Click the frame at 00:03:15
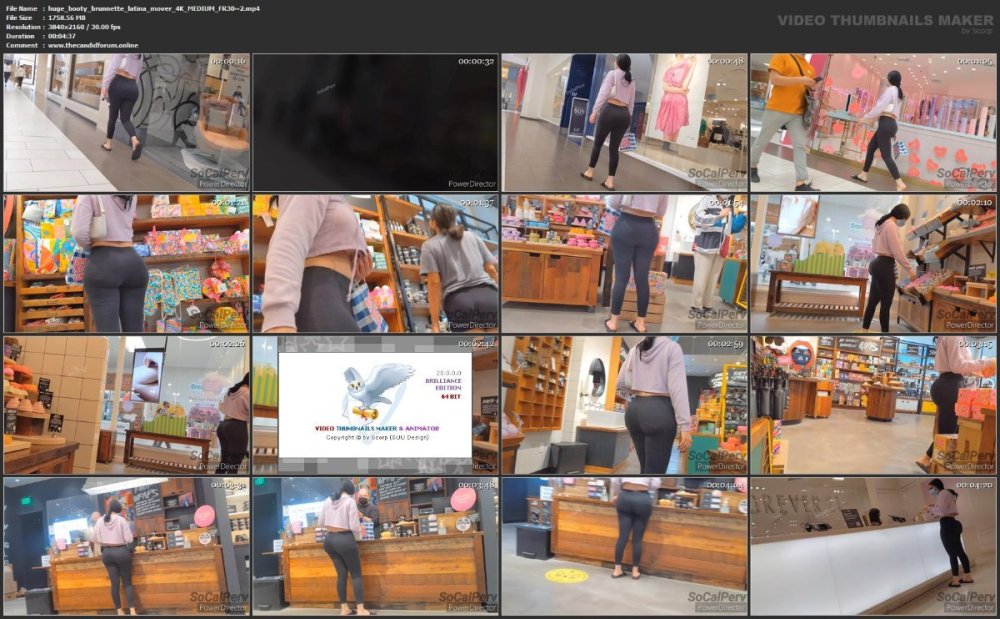 (873, 405)
